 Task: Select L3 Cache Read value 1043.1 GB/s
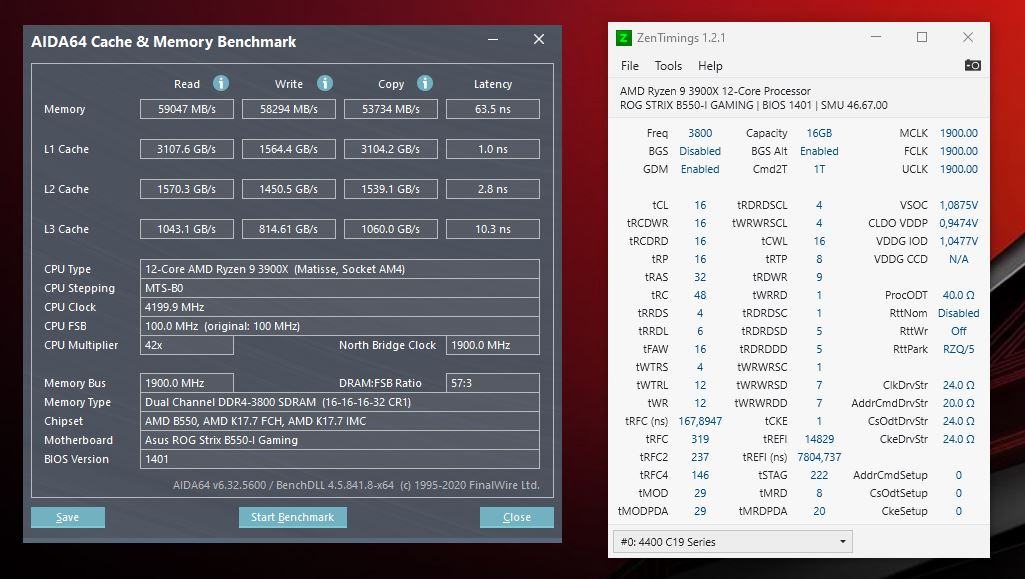coord(187,229)
